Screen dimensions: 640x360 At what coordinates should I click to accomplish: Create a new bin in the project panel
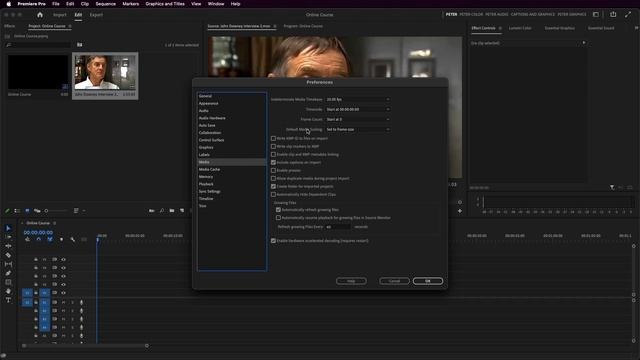(172, 211)
